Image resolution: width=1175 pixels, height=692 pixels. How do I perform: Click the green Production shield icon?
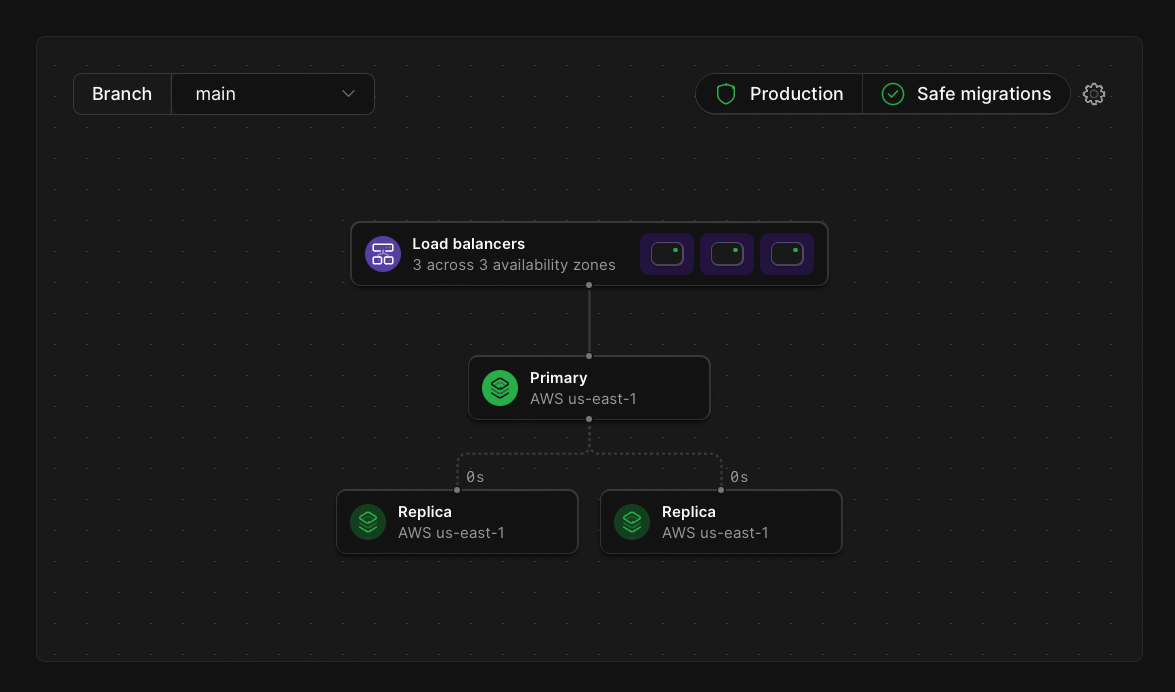pos(726,93)
